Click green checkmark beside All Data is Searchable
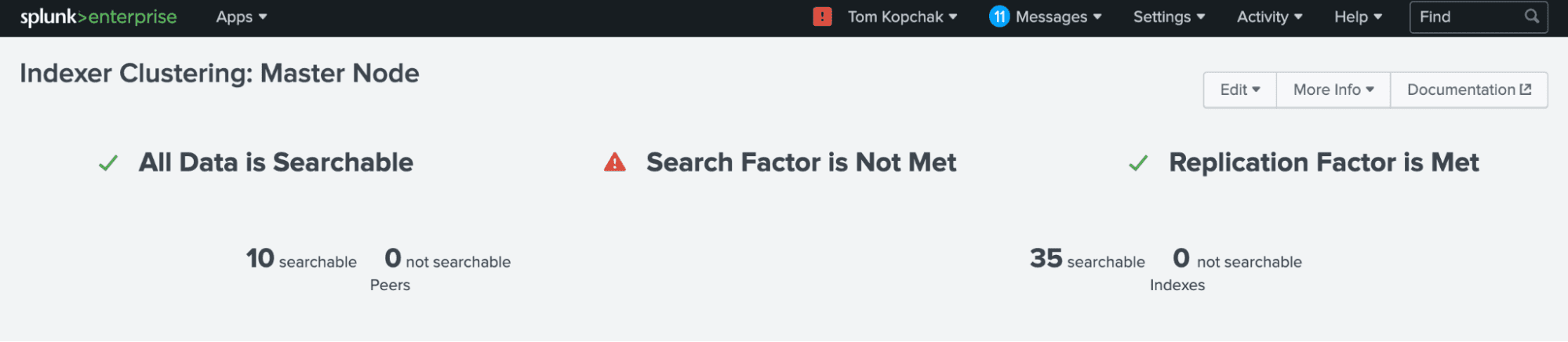This screenshot has height=342, width=1568. click(x=108, y=163)
